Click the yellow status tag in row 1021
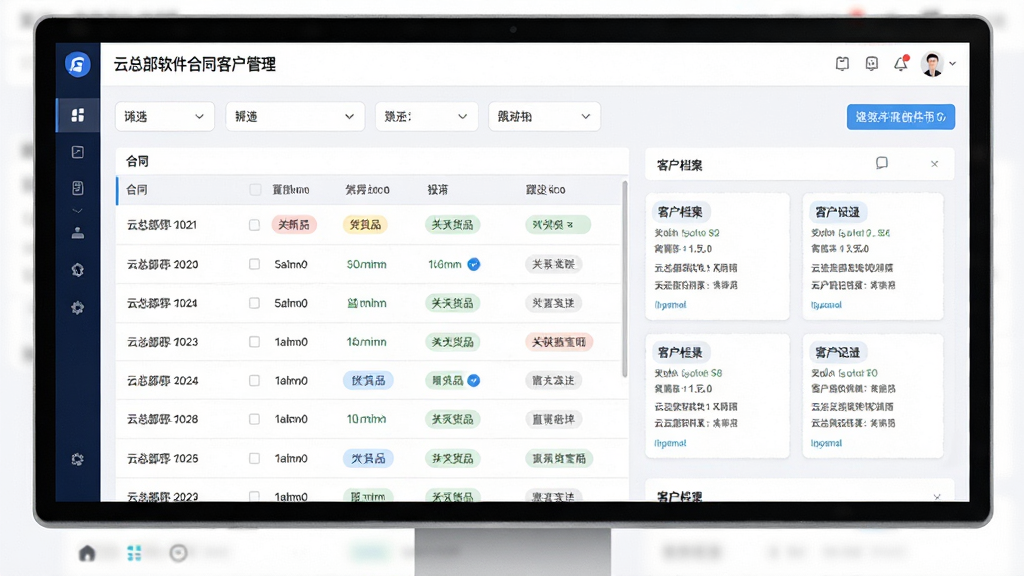 [365, 225]
